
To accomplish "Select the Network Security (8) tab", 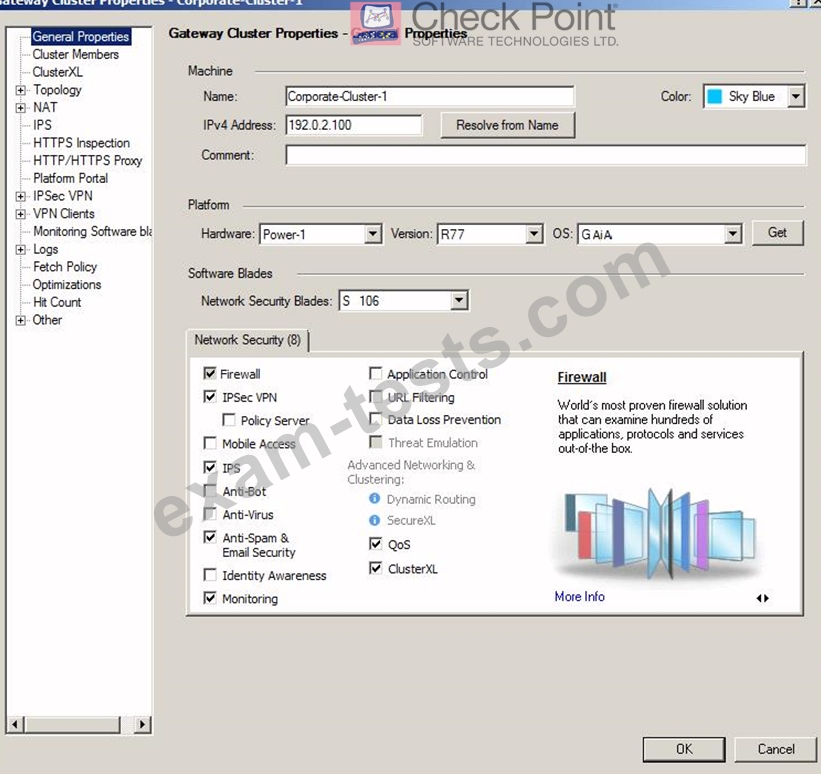I will coord(247,340).
